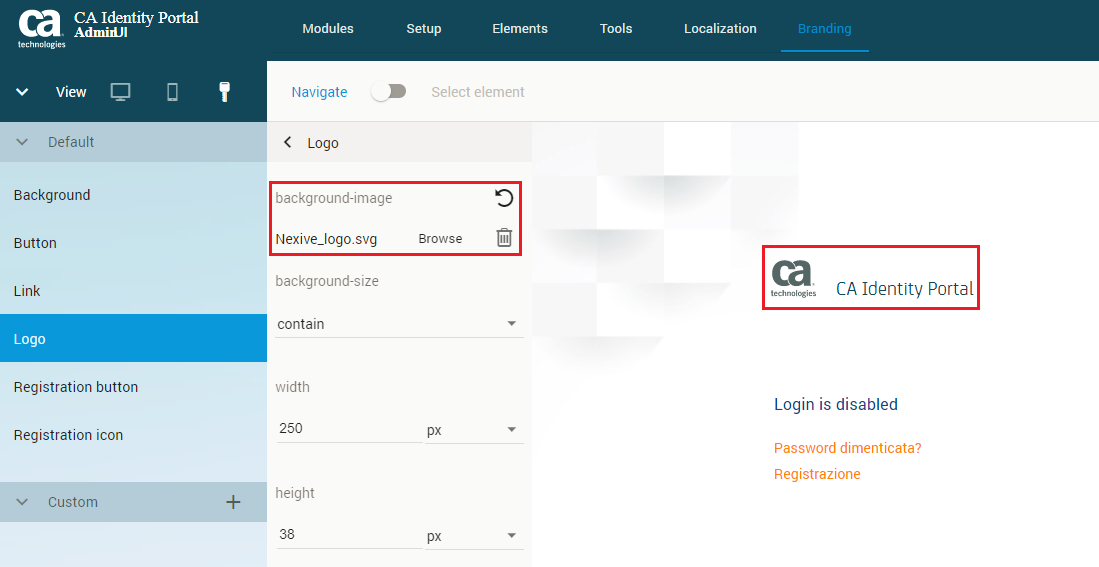
Task: Click the Select element label
Action: (x=478, y=92)
